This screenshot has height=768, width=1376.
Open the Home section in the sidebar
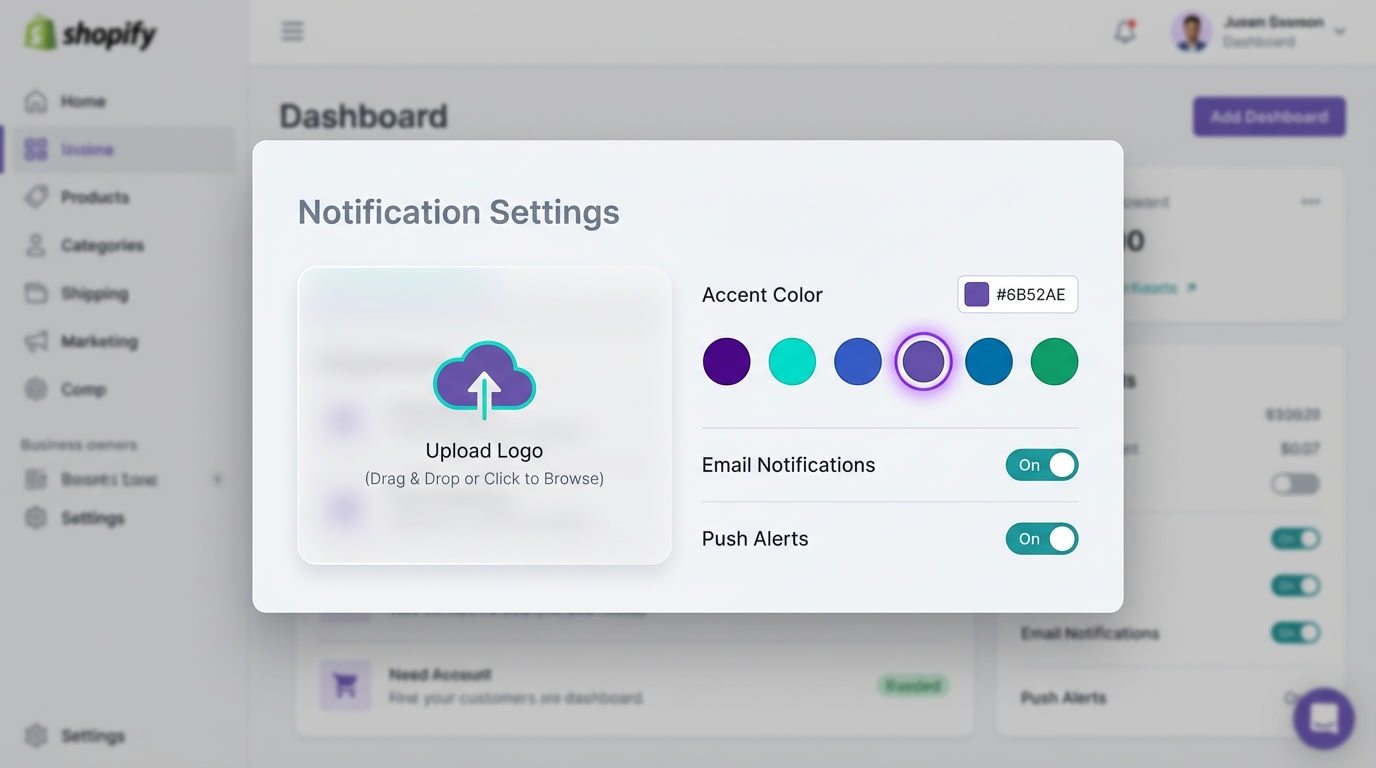(x=83, y=101)
